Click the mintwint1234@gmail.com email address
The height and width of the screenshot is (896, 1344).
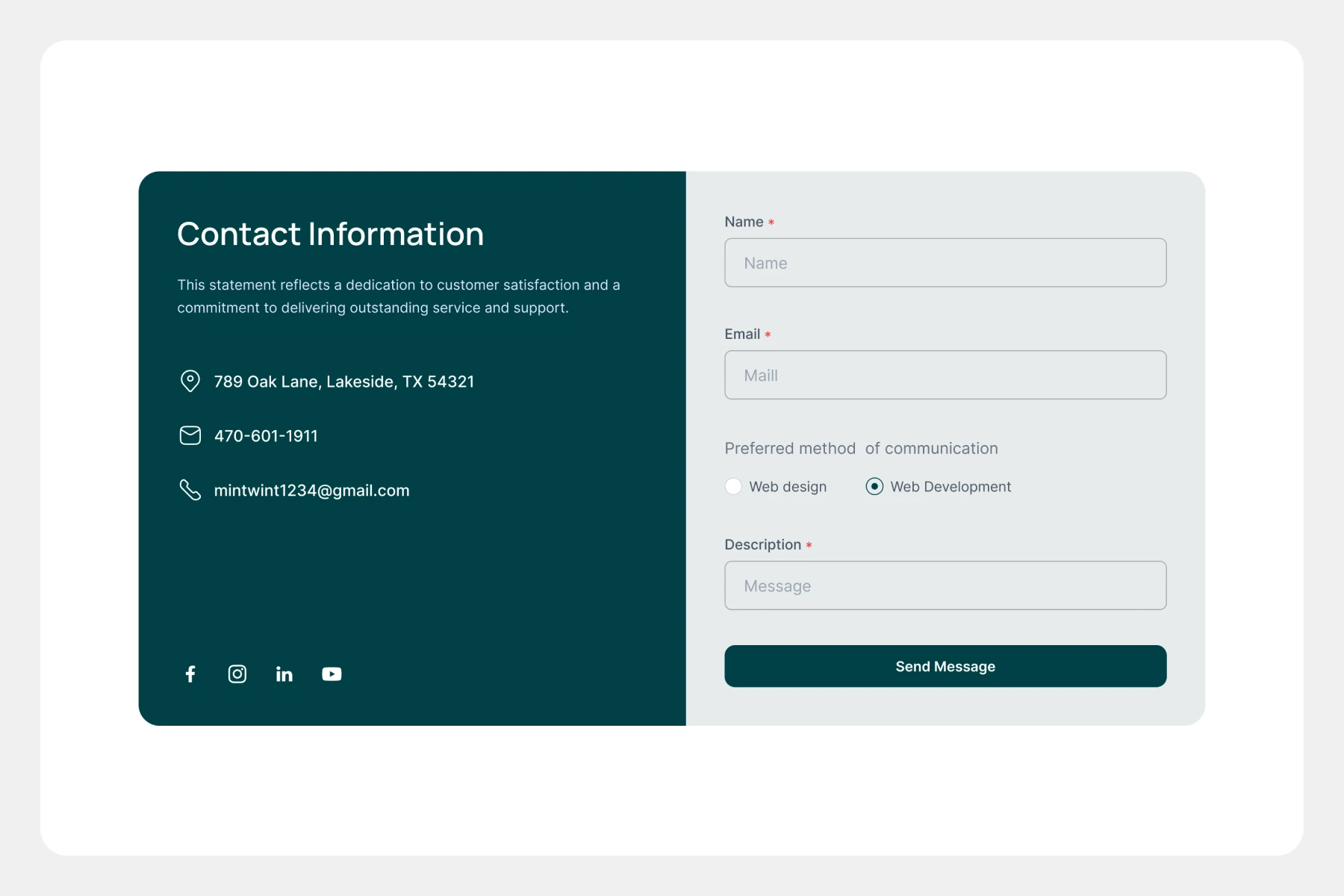coord(311,491)
